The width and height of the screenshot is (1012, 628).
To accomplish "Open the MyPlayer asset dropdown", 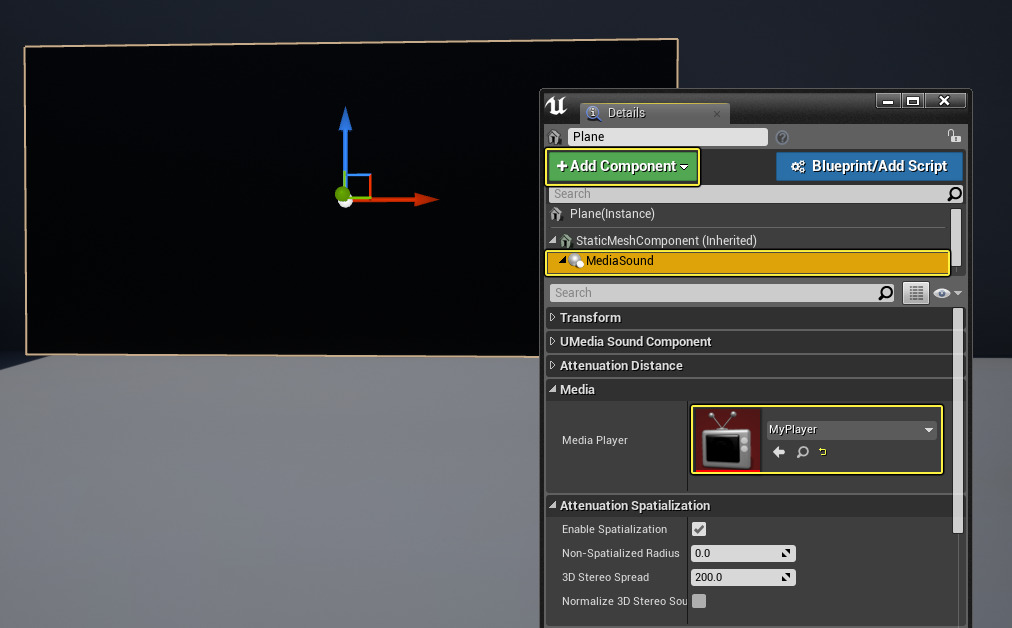I will click(851, 430).
